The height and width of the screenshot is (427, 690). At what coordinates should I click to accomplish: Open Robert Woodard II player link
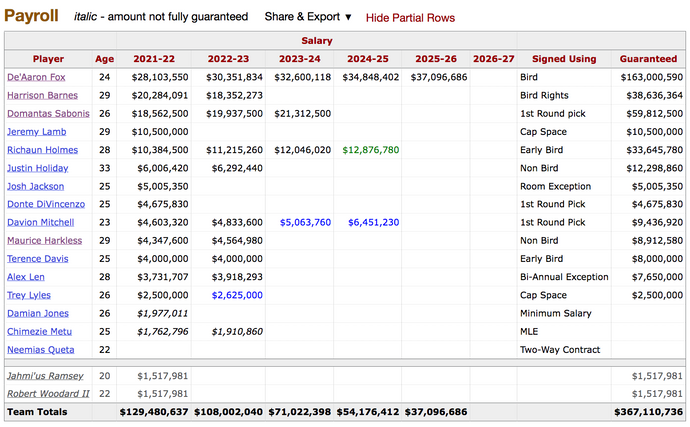[48, 394]
